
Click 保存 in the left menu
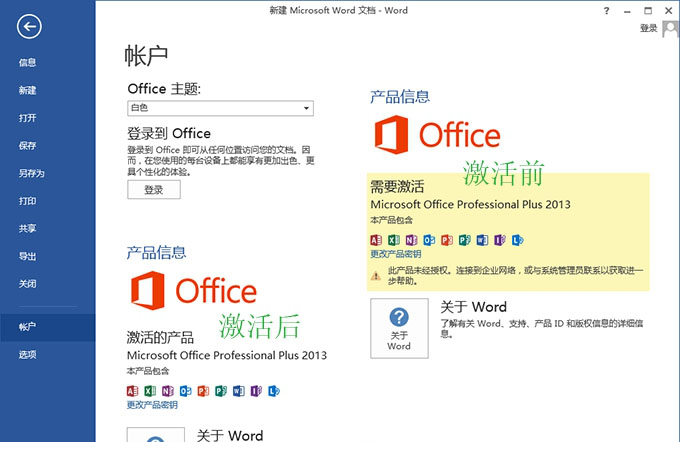pyautogui.click(x=27, y=146)
